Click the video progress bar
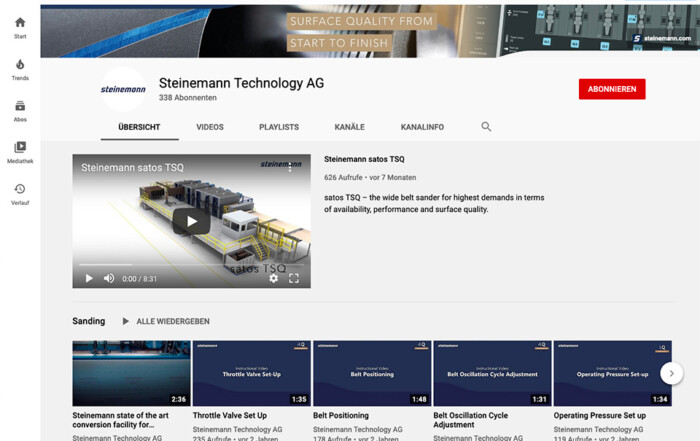Image resolution: width=700 pixels, height=441 pixels. [x=192, y=265]
